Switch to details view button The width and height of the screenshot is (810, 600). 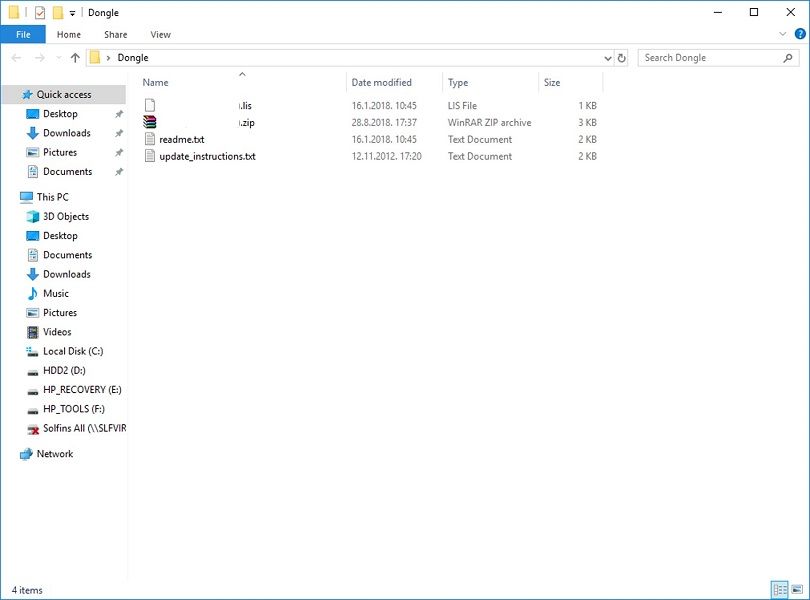(x=779, y=589)
